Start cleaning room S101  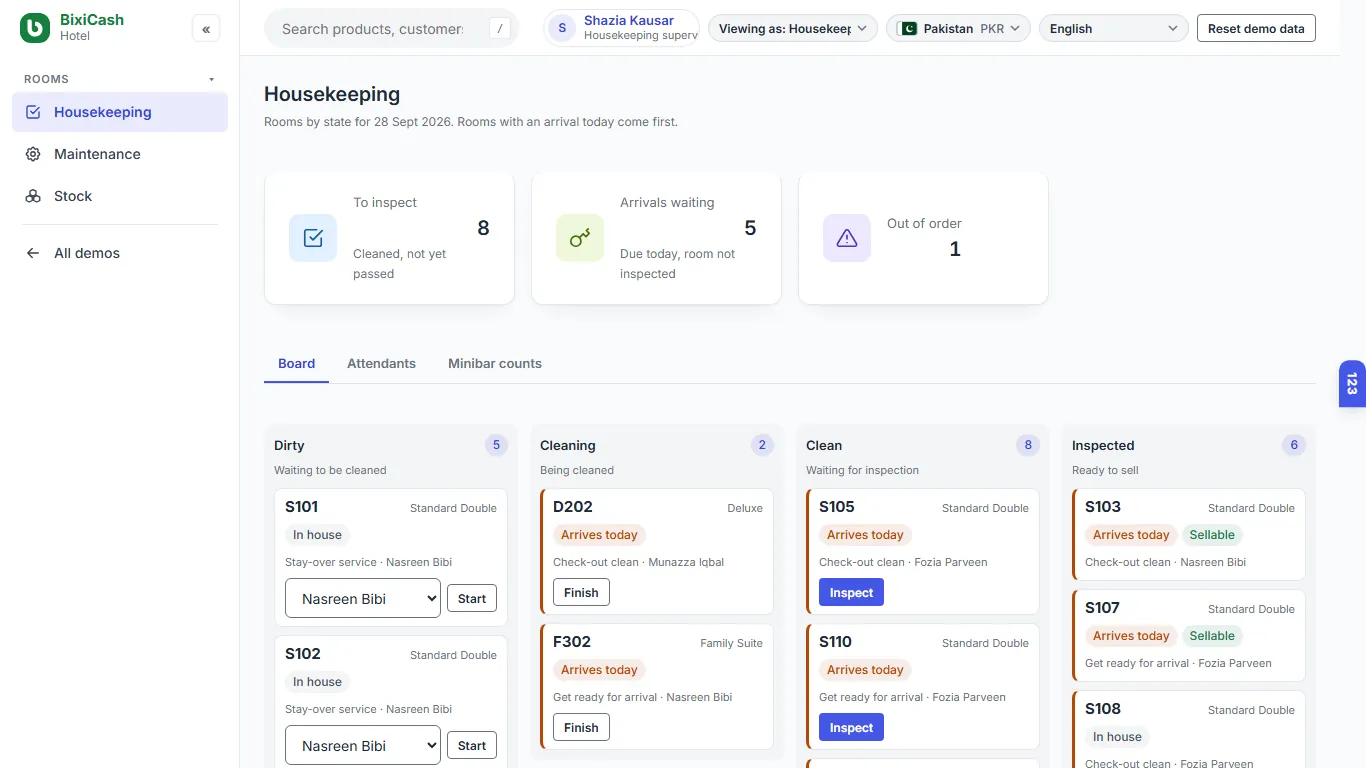click(x=472, y=599)
